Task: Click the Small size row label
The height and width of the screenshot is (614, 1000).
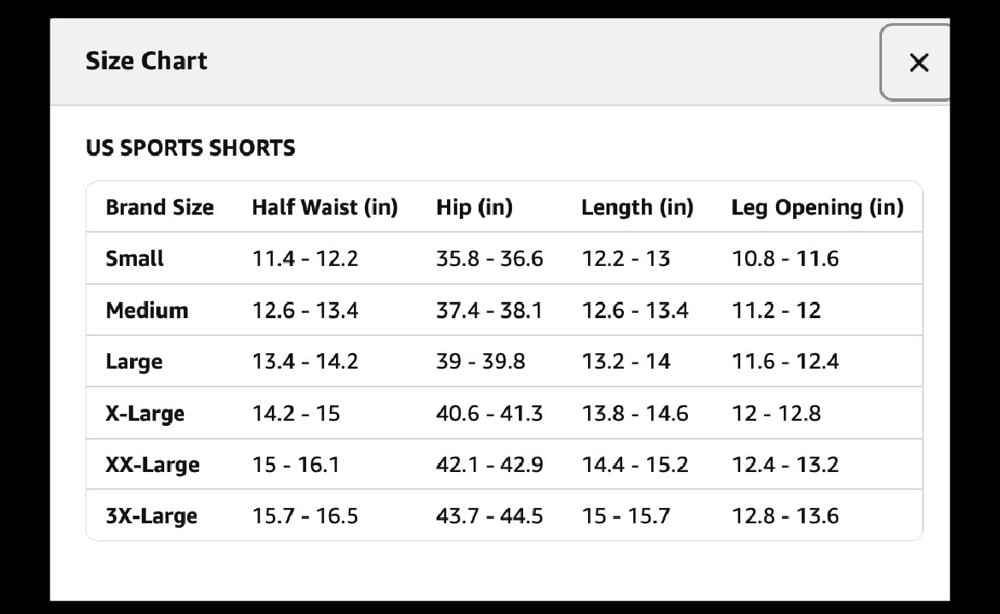Action: pyautogui.click(x=135, y=258)
